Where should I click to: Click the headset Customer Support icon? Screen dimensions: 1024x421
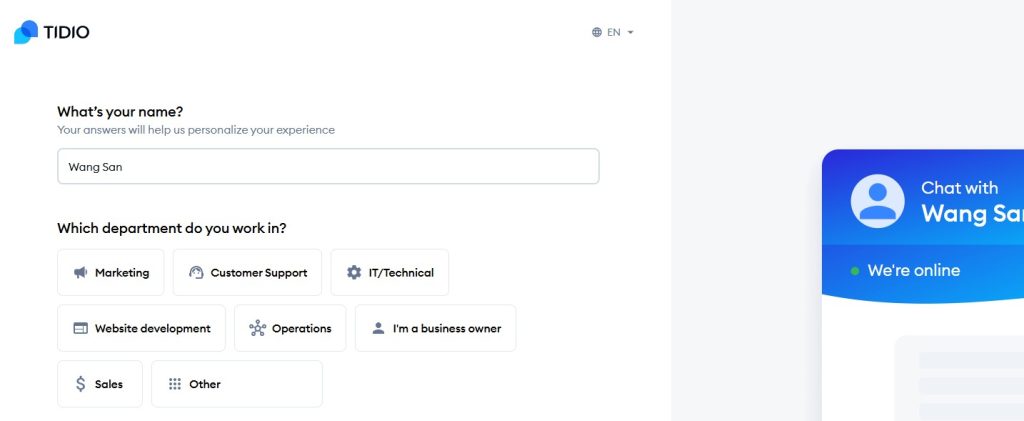(196, 273)
